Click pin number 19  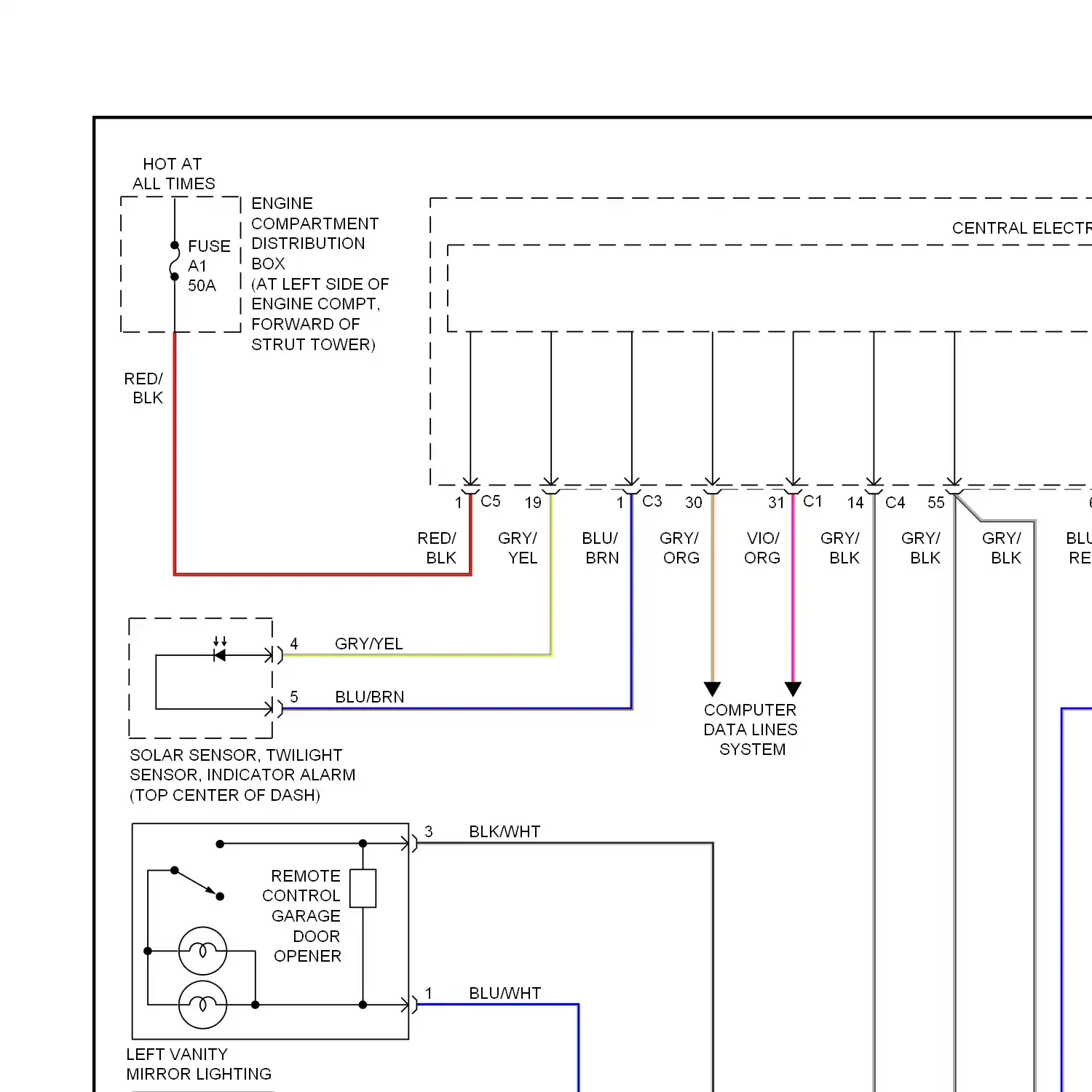click(x=533, y=502)
